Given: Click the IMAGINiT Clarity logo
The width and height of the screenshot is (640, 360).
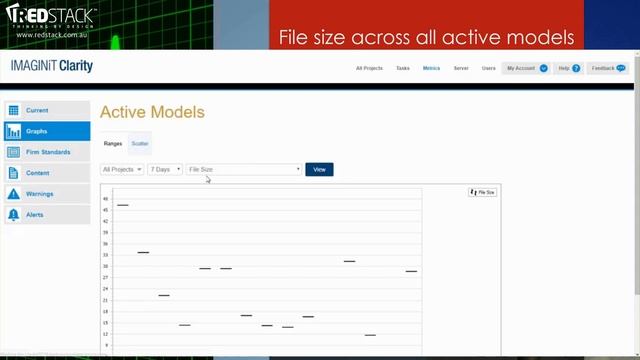Looking at the screenshot, I should (52, 66).
